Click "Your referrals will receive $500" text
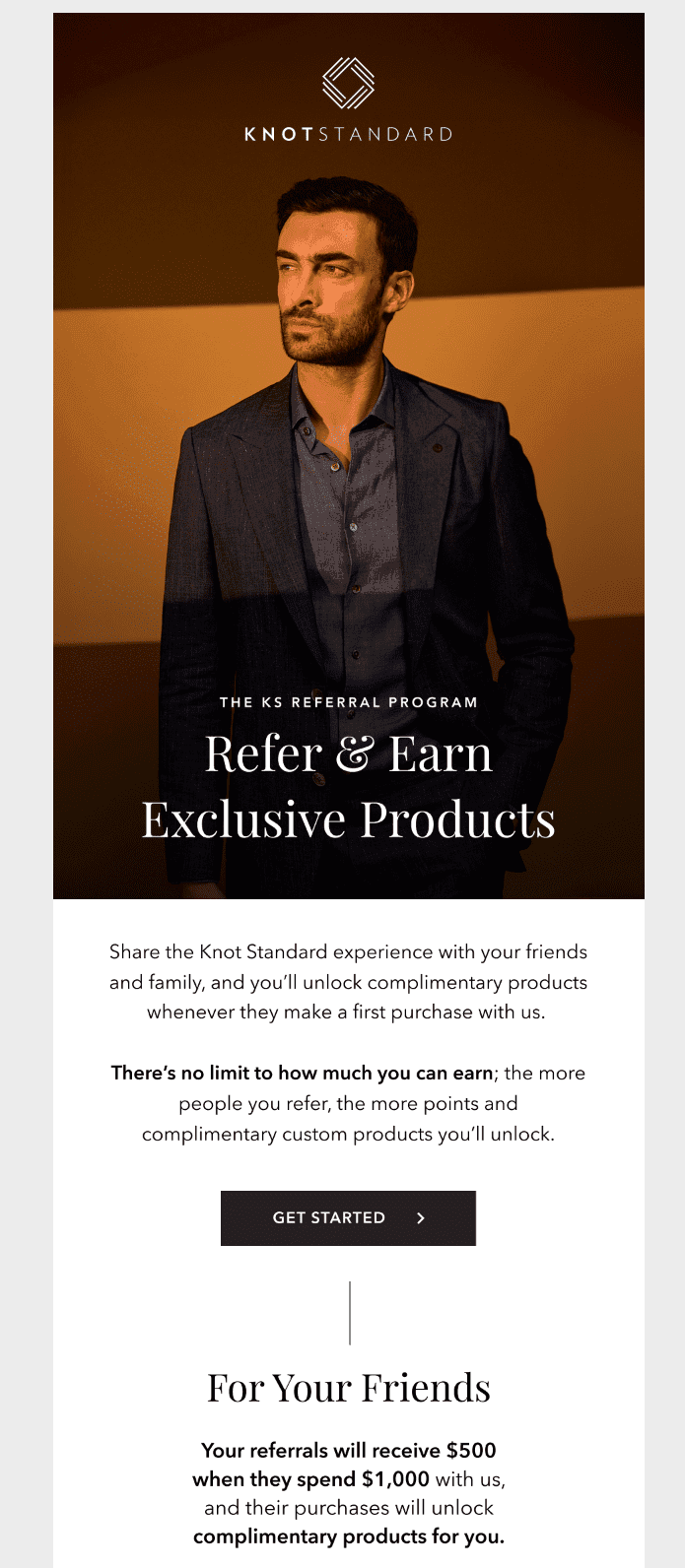 pos(348,1450)
